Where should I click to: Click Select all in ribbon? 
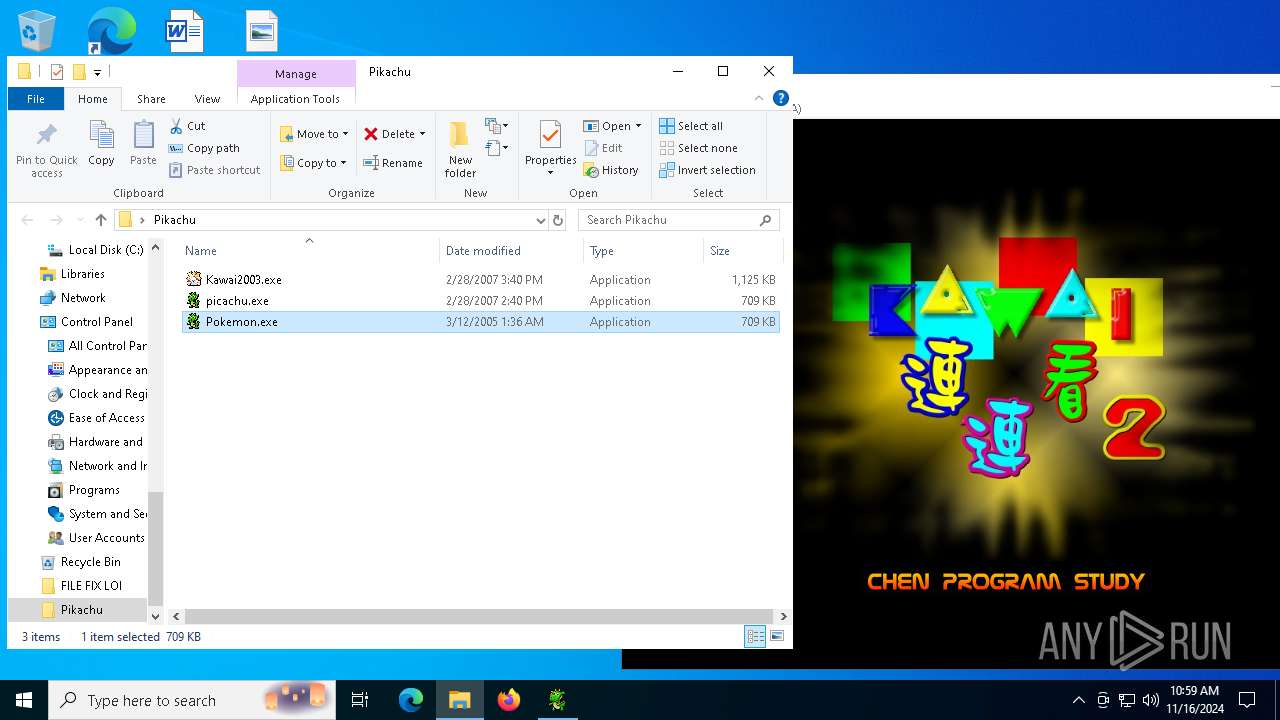click(691, 126)
